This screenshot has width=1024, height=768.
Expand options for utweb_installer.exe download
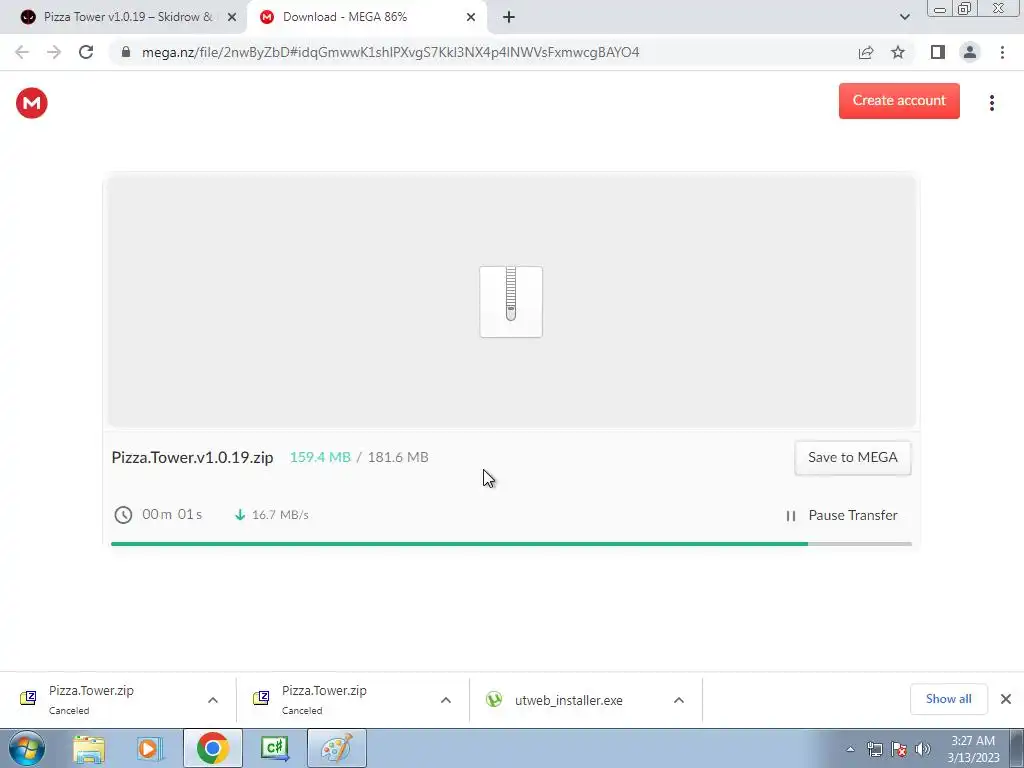[679, 700]
